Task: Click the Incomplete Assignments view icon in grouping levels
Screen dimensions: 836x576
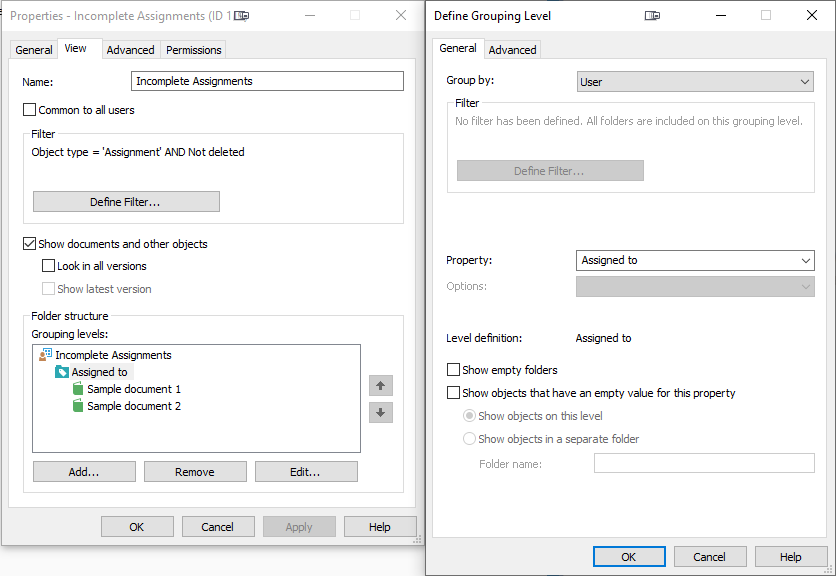Action: coord(45,355)
